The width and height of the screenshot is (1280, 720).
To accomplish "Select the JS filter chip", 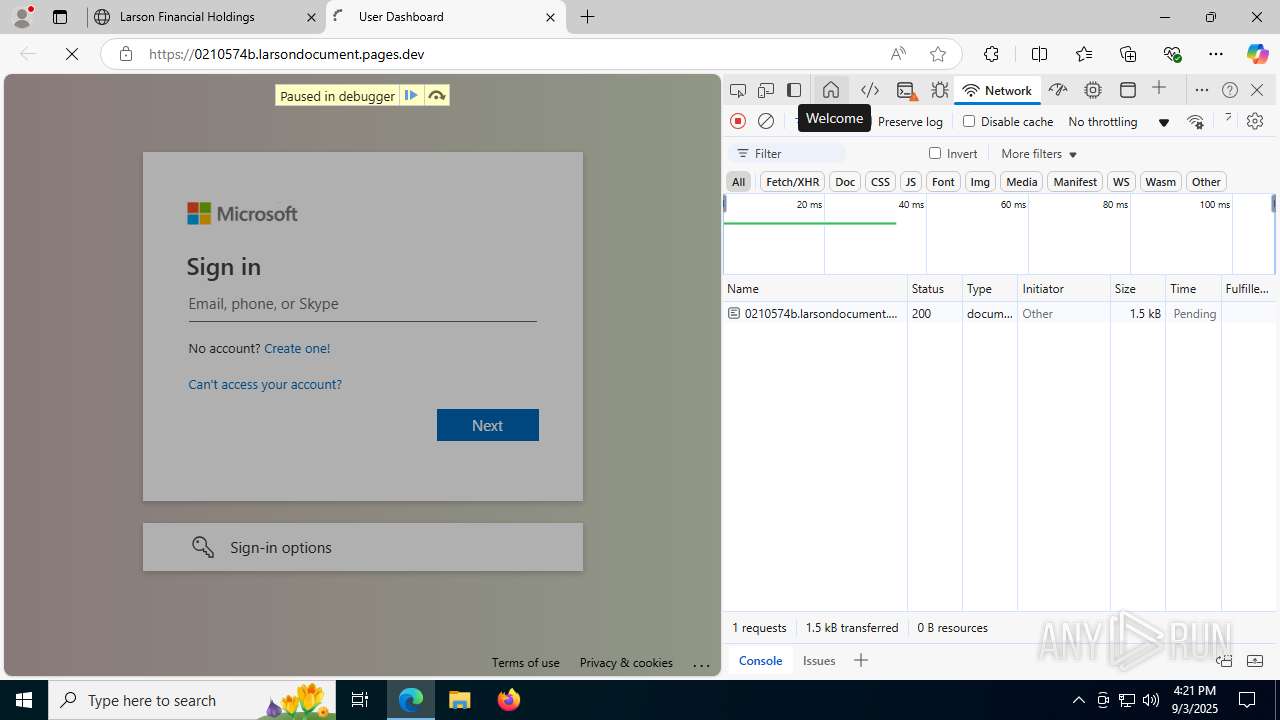I will (910, 182).
